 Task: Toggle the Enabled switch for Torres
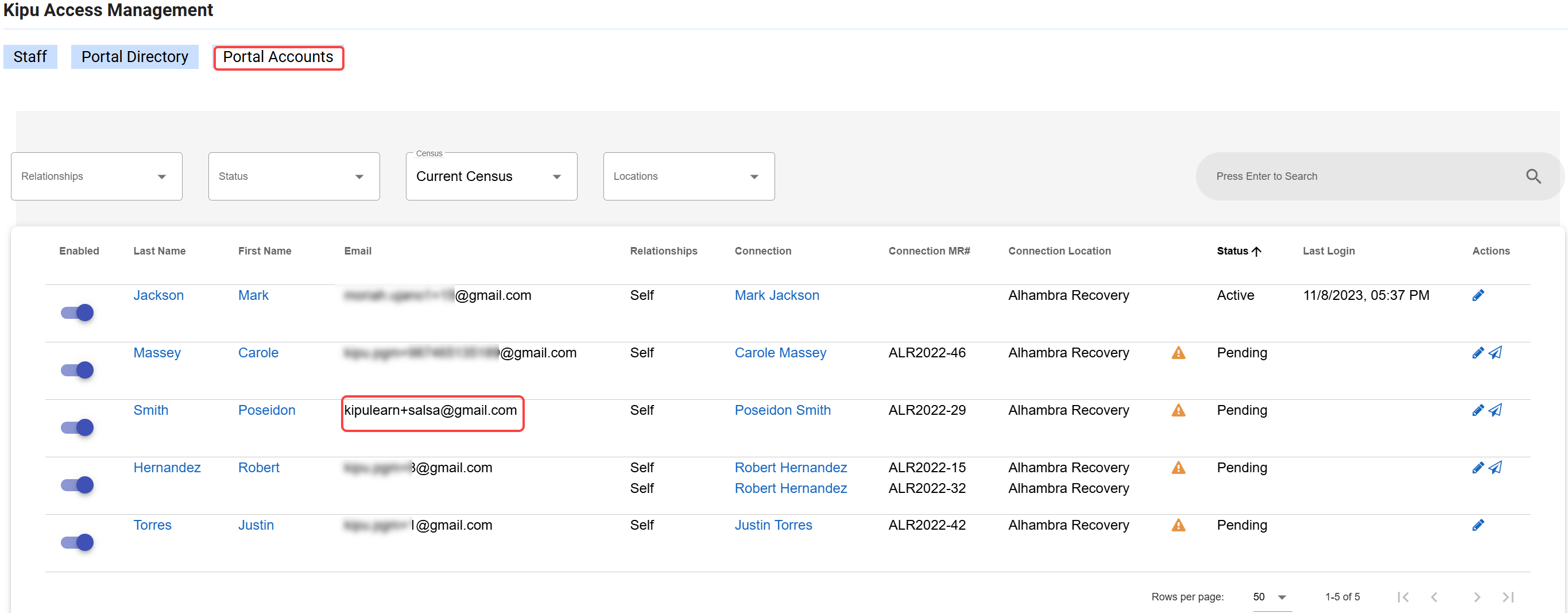click(78, 542)
